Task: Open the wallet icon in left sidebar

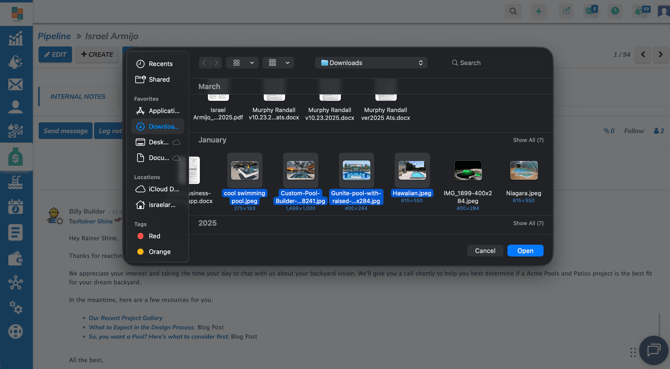Action: (15, 258)
